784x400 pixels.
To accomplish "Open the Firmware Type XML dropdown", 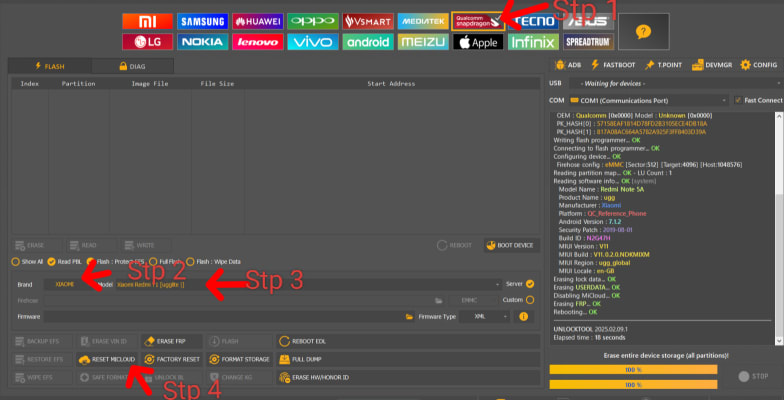I will point(484,316).
